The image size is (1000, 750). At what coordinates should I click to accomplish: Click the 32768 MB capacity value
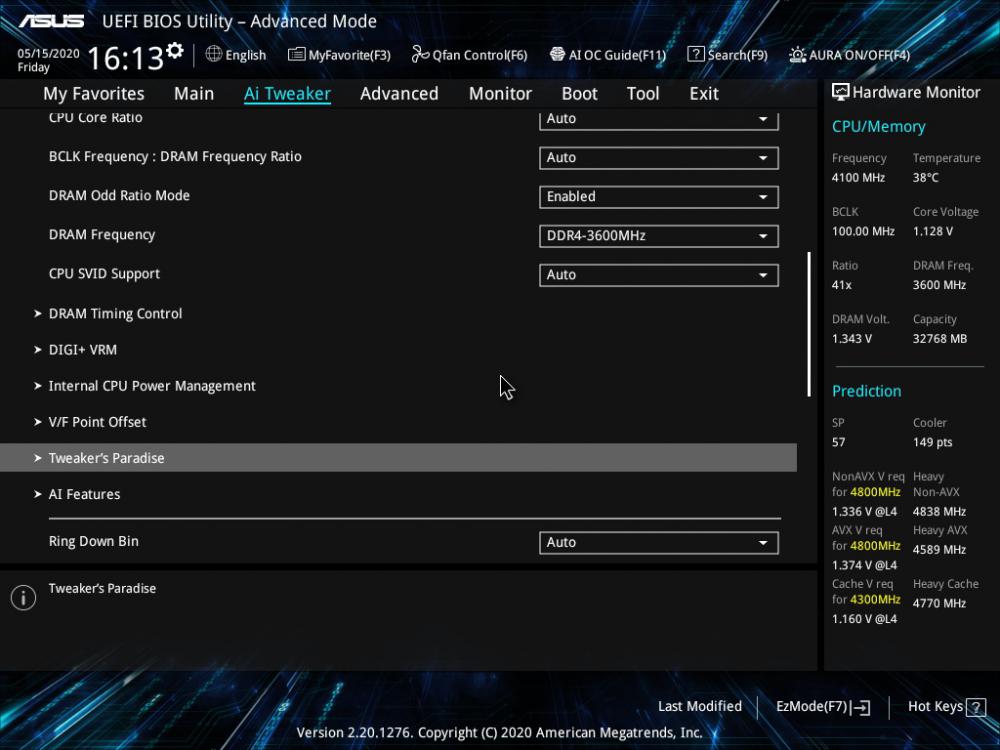tap(940, 339)
